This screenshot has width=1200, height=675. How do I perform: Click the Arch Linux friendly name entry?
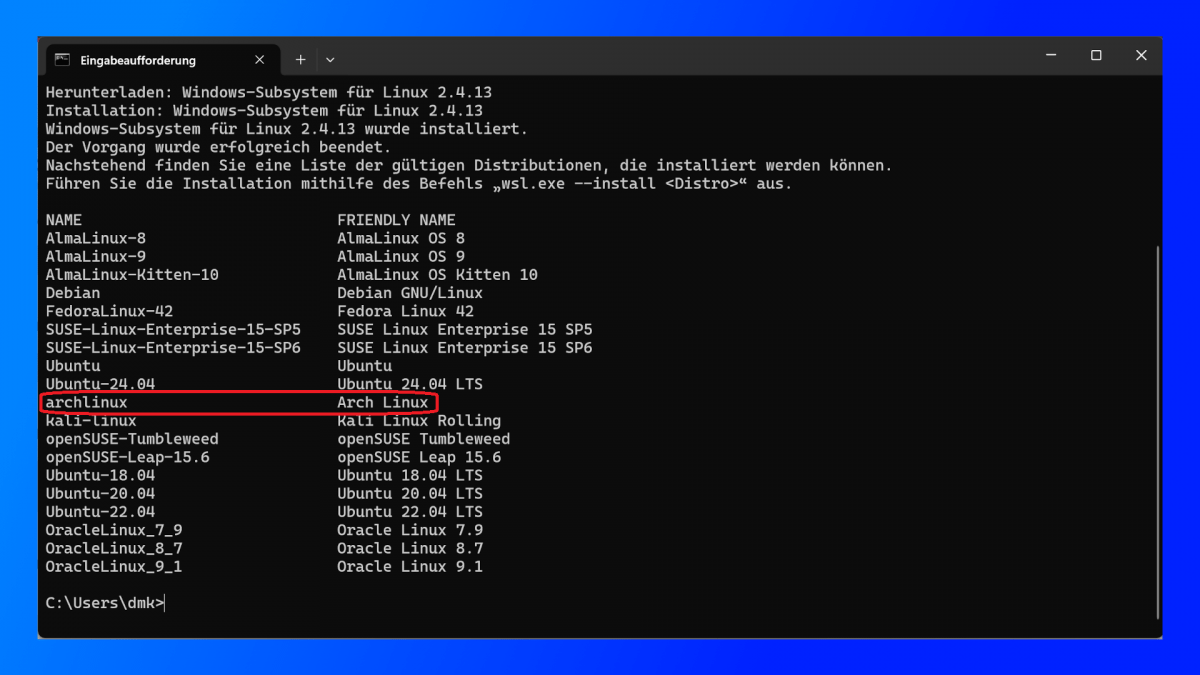click(383, 402)
